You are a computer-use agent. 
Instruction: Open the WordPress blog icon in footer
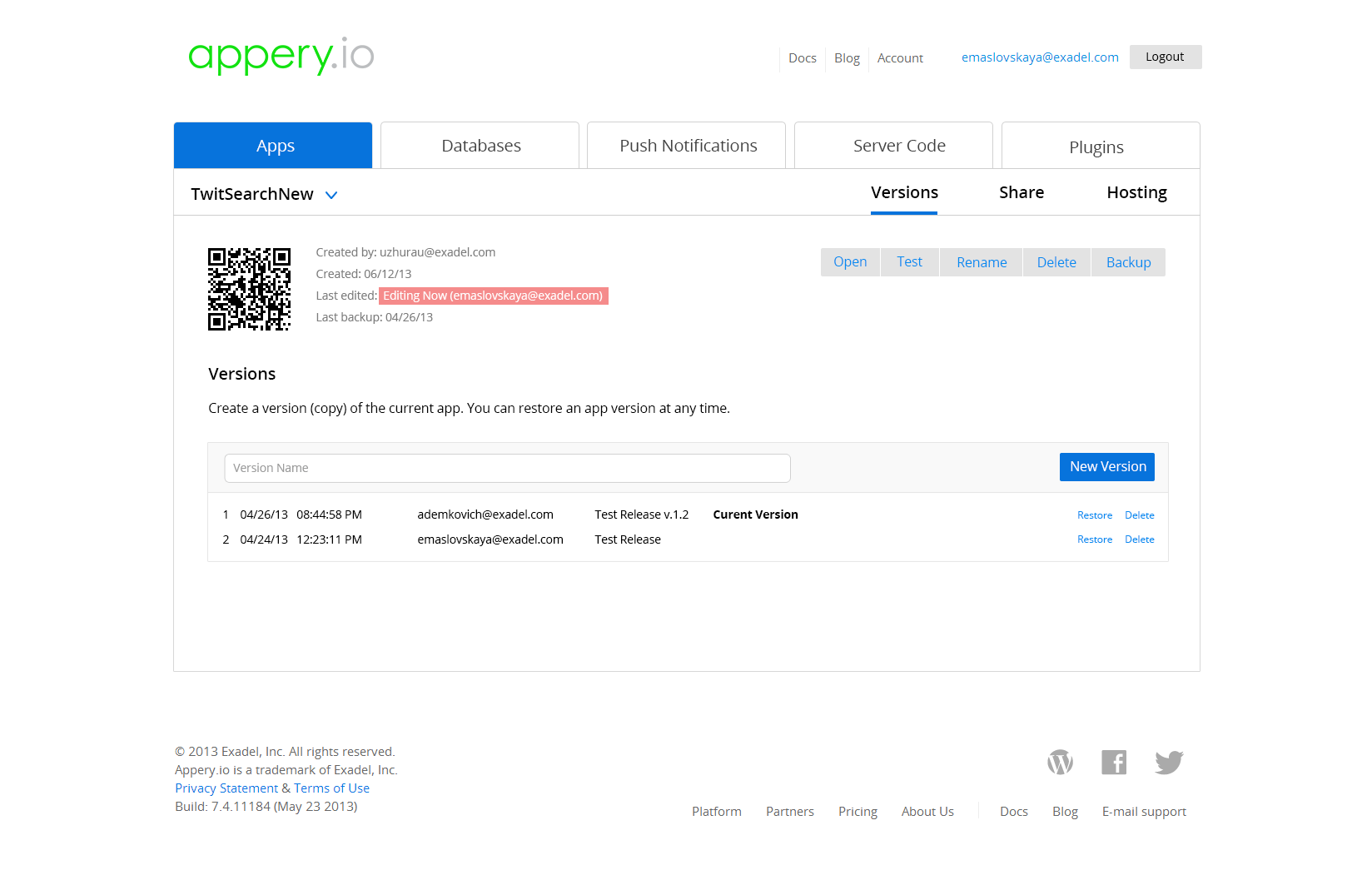(x=1060, y=762)
